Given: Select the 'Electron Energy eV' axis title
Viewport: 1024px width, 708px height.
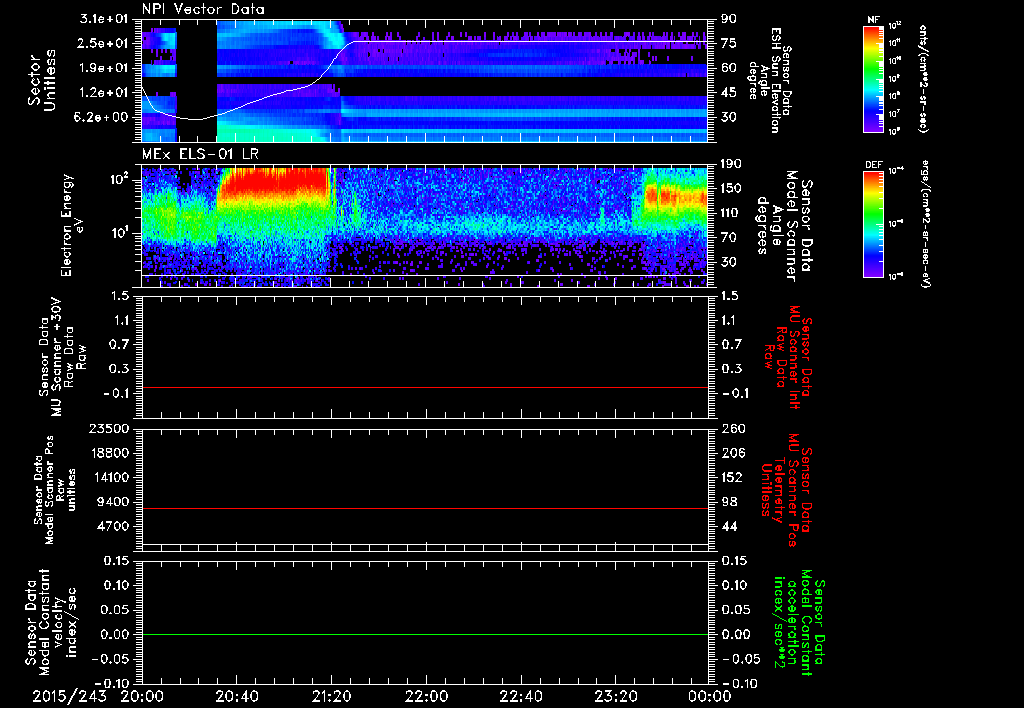Looking at the screenshot, I should pyautogui.click(x=74, y=226).
